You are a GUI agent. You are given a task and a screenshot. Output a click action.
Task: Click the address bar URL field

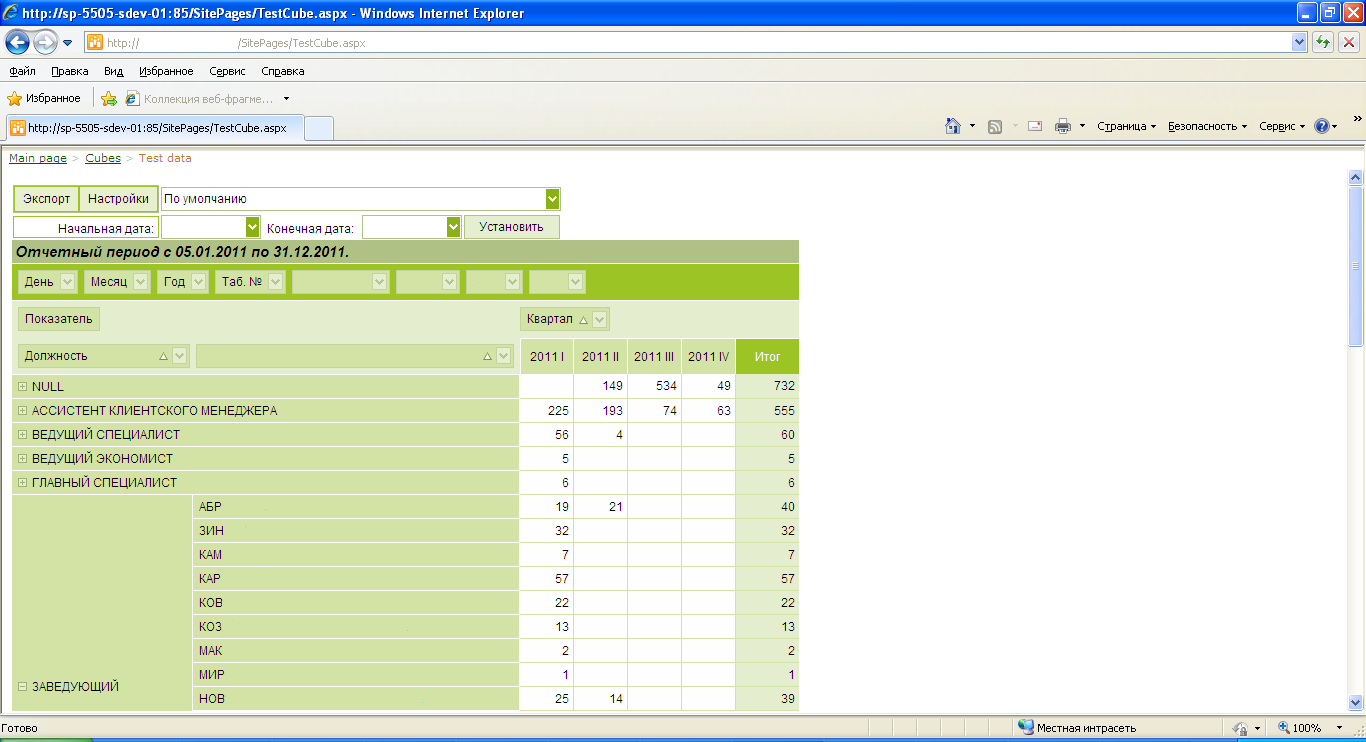click(x=690, y=43)
